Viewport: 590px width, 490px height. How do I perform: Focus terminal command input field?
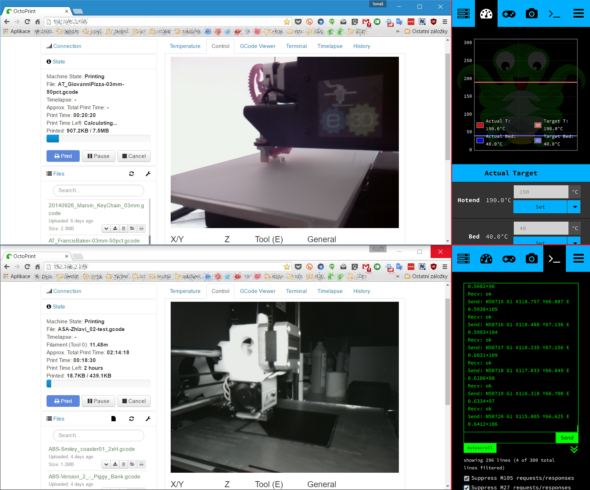pos(509,437)
